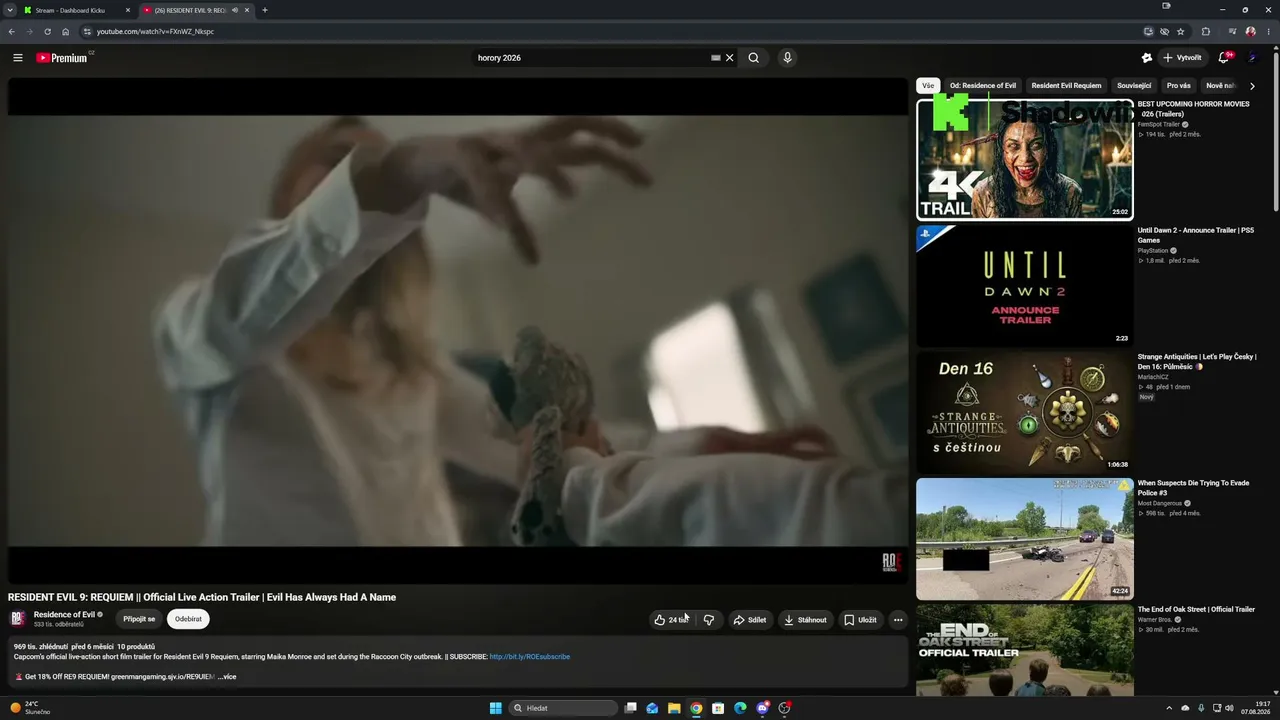Open the YouTube hamburger guide menu
1280x720 pixels.
point(18,58)
